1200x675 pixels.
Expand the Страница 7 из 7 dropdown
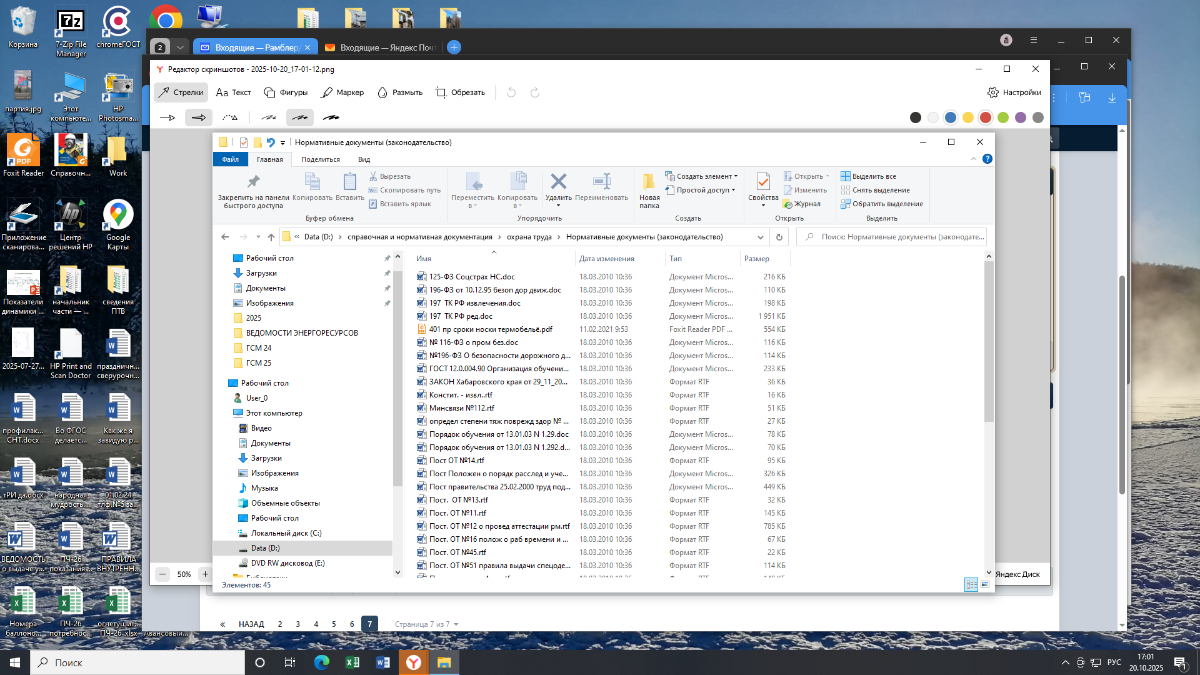point(426,623)
